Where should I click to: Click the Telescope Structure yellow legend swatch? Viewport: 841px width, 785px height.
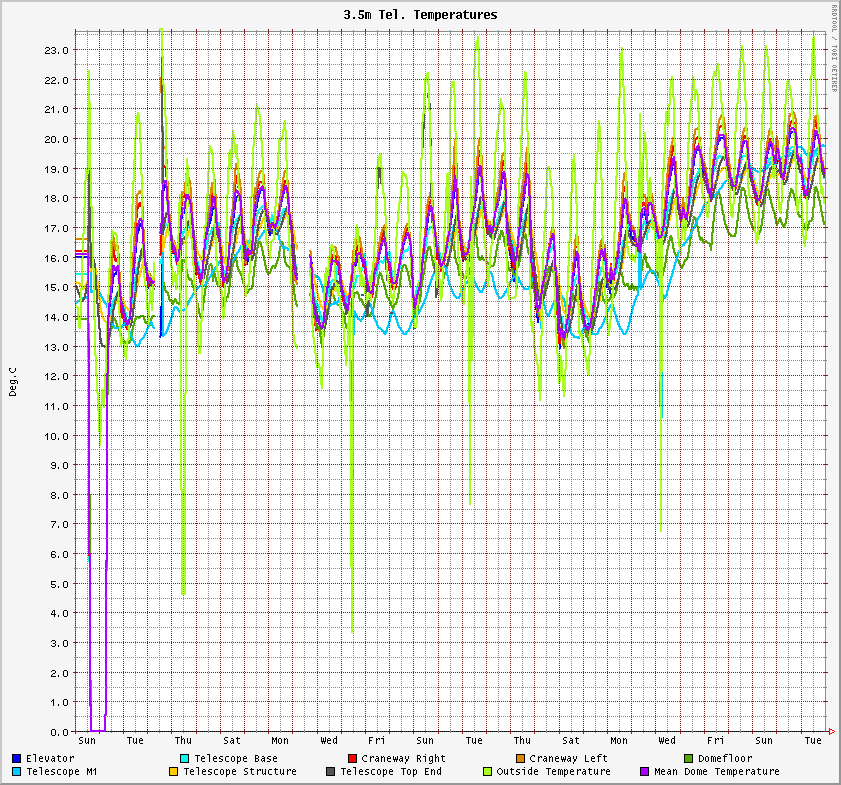tap(173, 772)
